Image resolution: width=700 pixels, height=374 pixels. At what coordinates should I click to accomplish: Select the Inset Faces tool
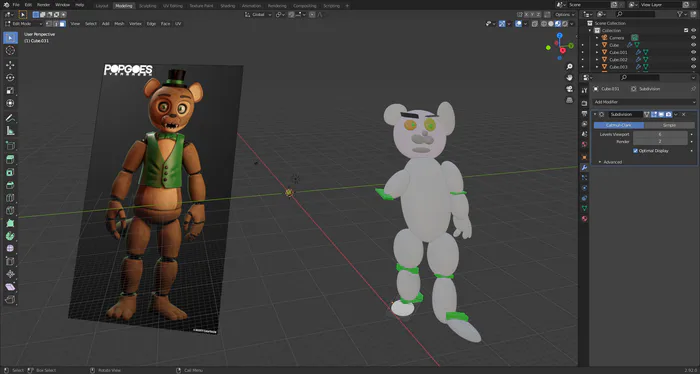pos(10,173)
